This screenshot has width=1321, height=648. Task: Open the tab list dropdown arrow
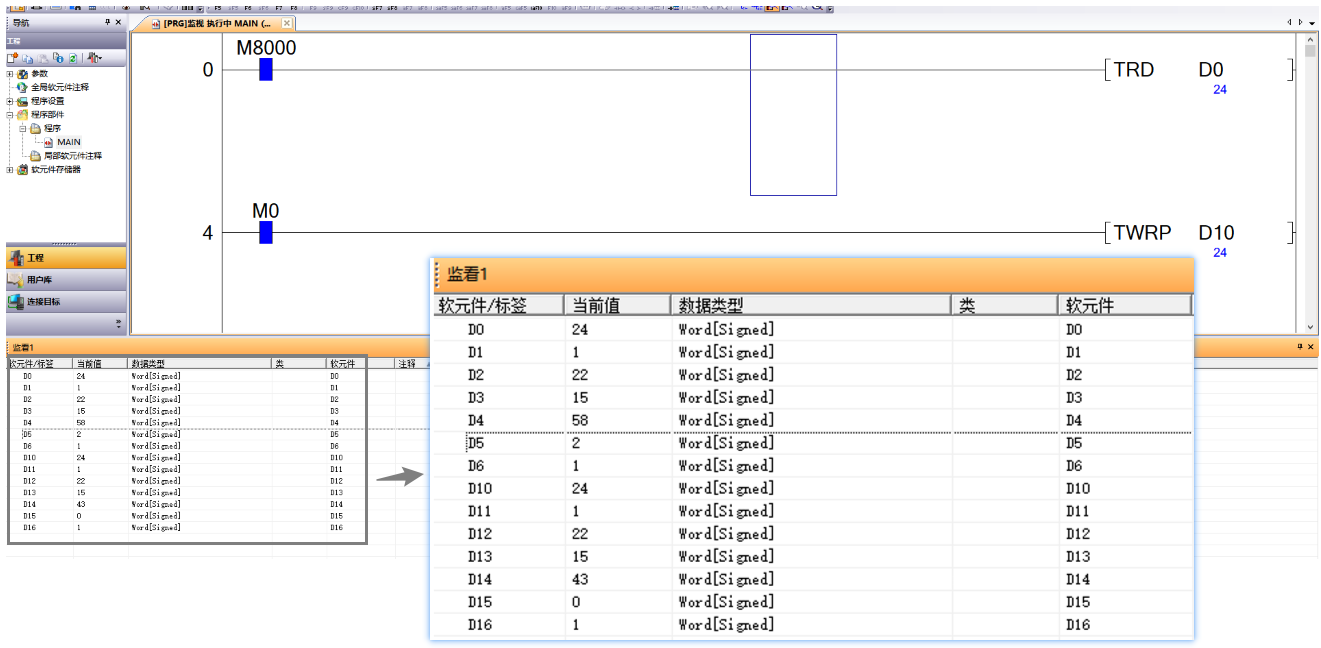tap(1311, 23)
